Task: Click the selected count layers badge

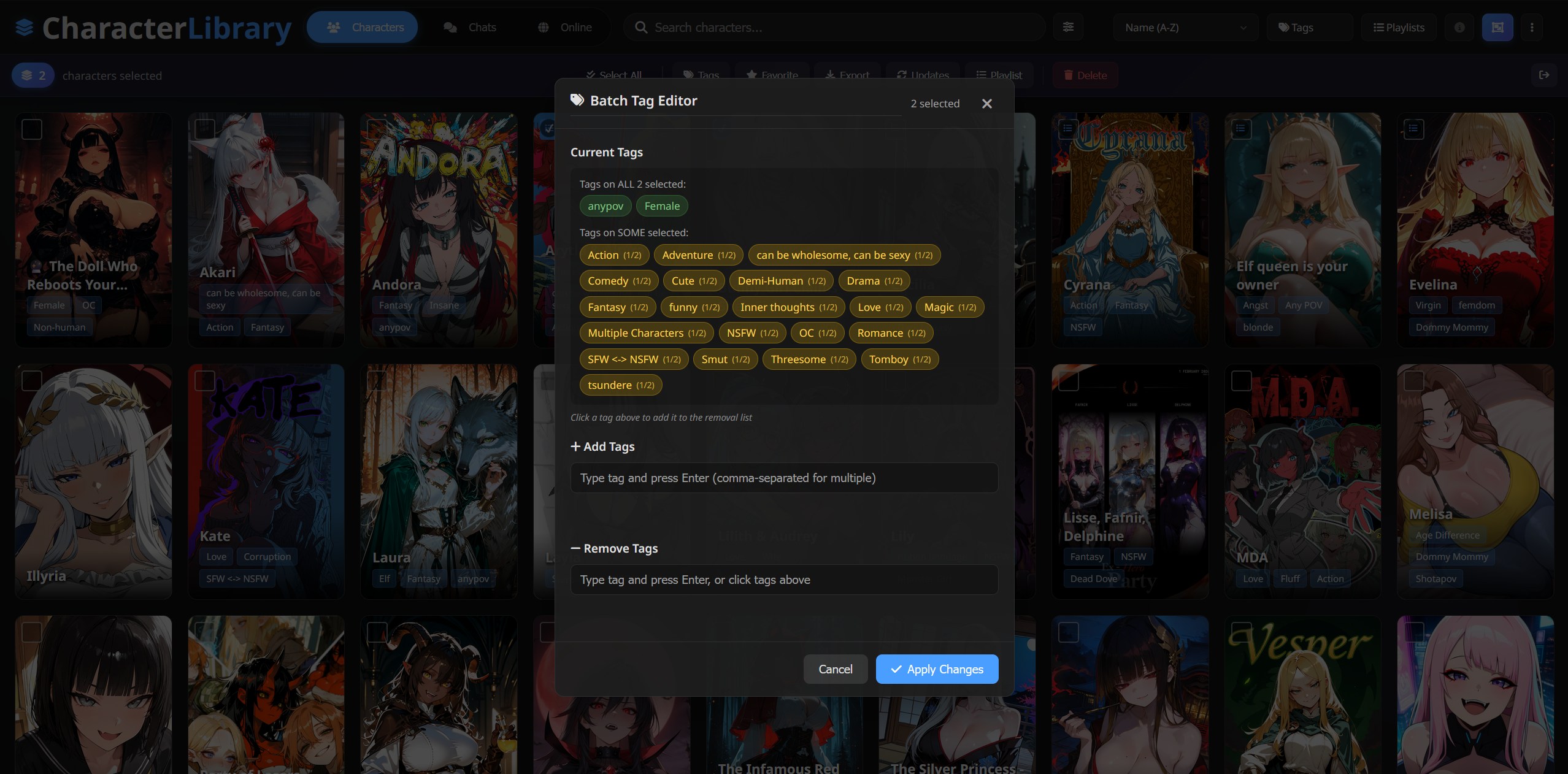Action: click(33, 75)
